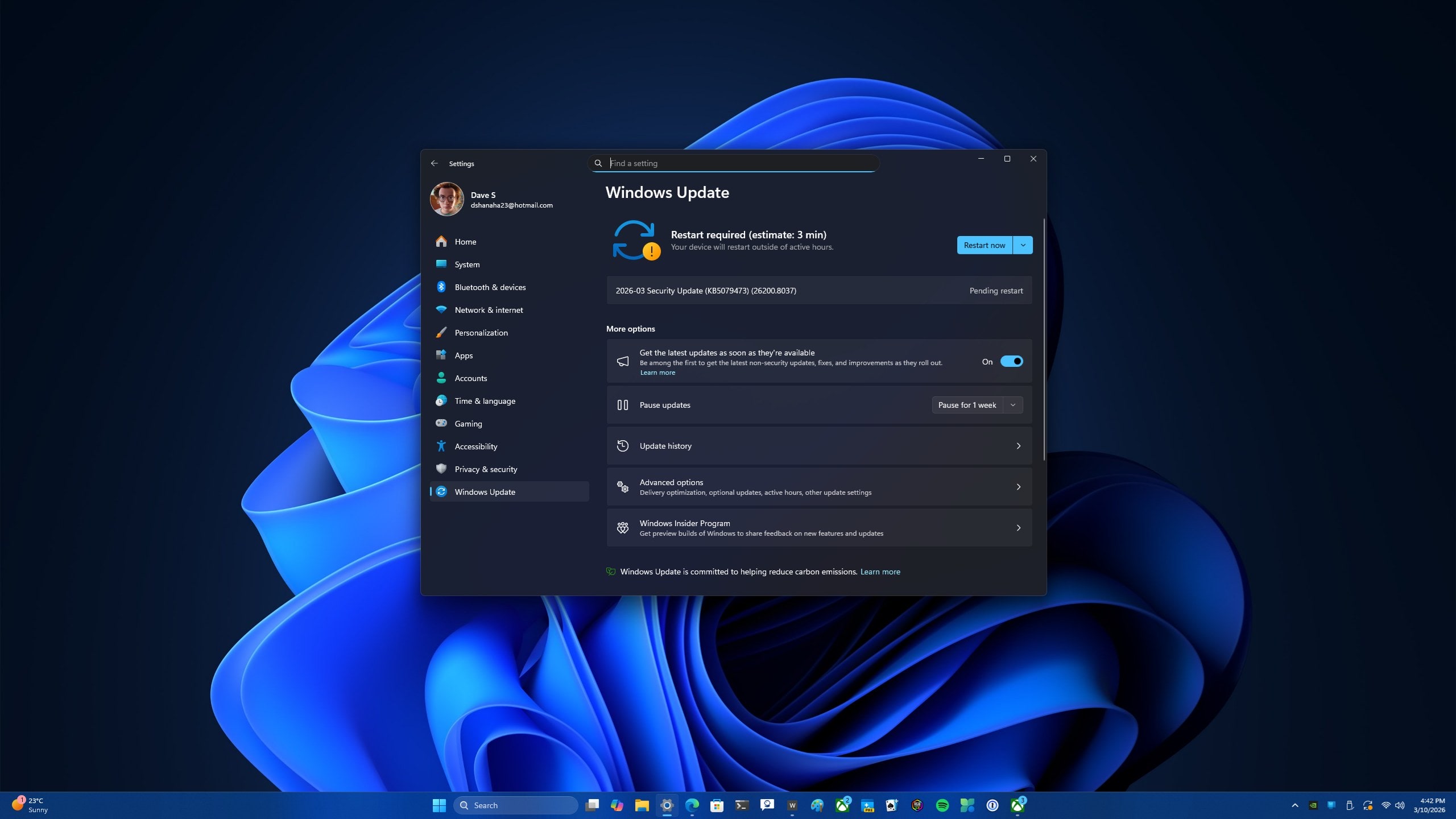Toggle the Wi-Fi status icon in the tray
The height and width of the screenshot is (819, 1456).
(x=1386, y=806)
